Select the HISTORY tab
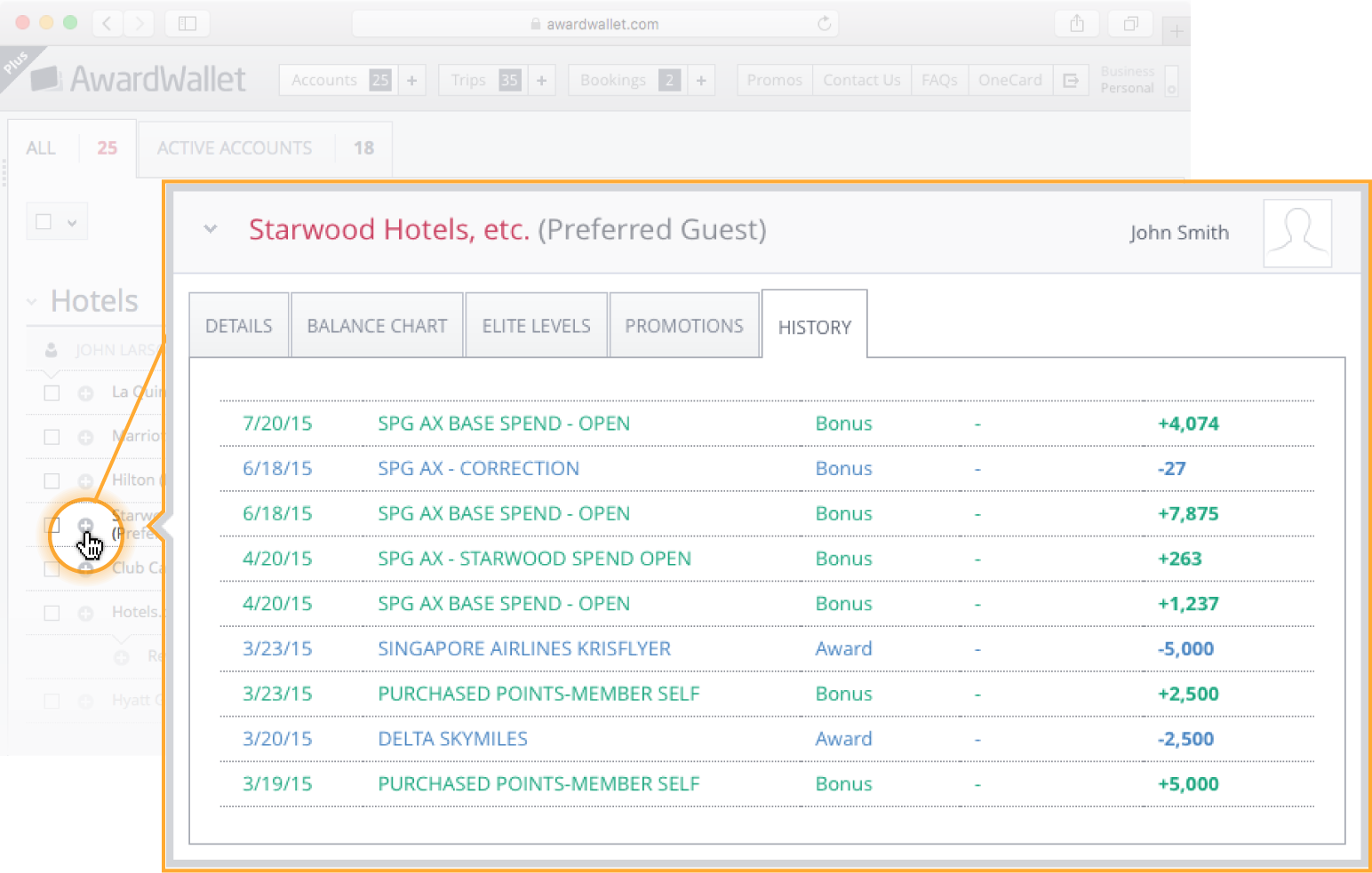The width and height of the screenshot is (1372, 873). (815, 326)
